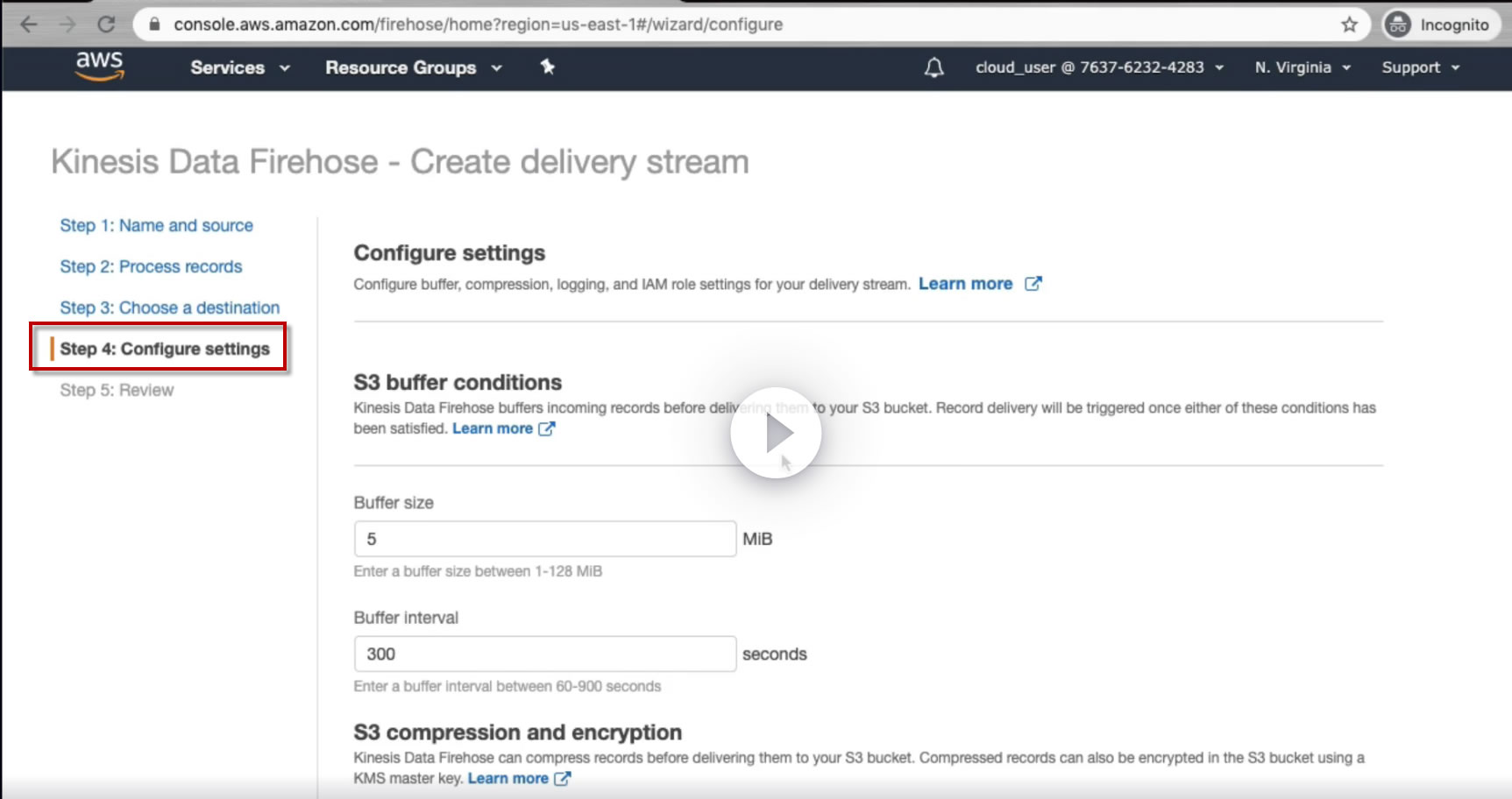The image size is (1512, 799).
Task: Click the 'Enter a buffer size between 1-128 MiB' hint
Action: (478, 571)
